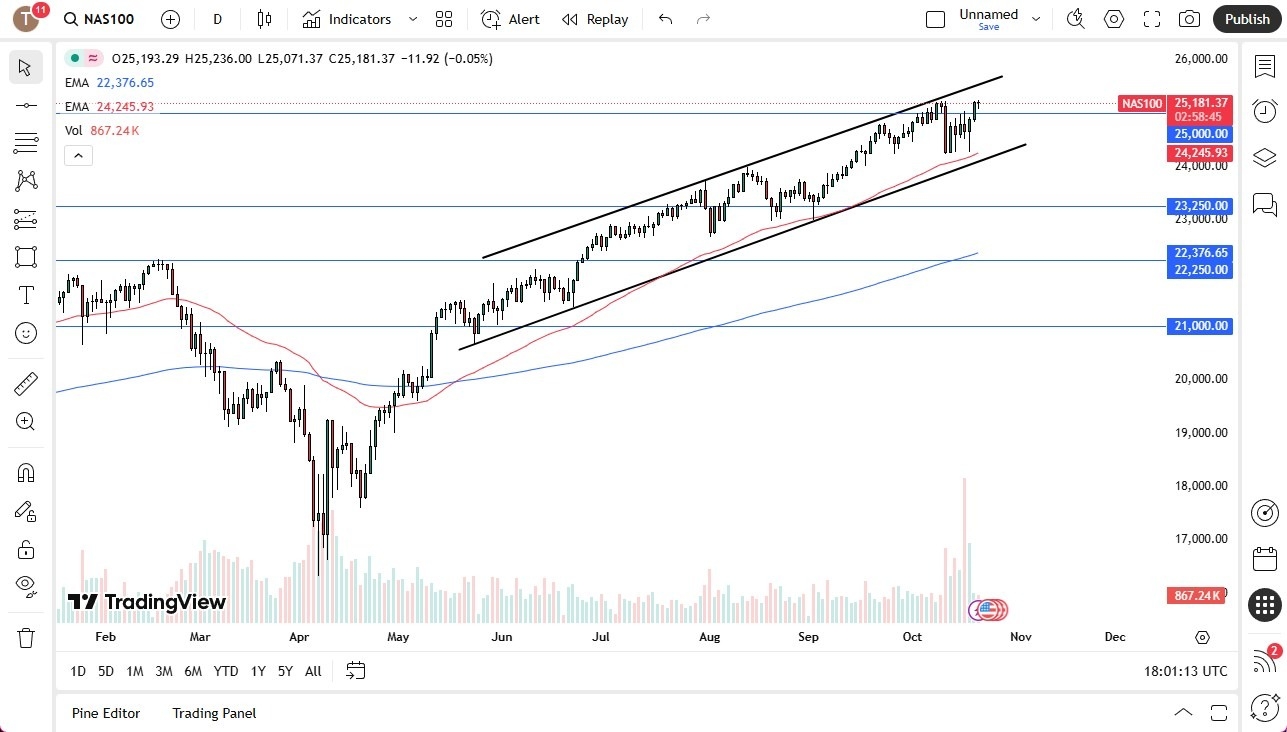The height and width of the screenshot is (732, 1287).
Task: Select the text annotation tool
Action: tap(26, 294)
